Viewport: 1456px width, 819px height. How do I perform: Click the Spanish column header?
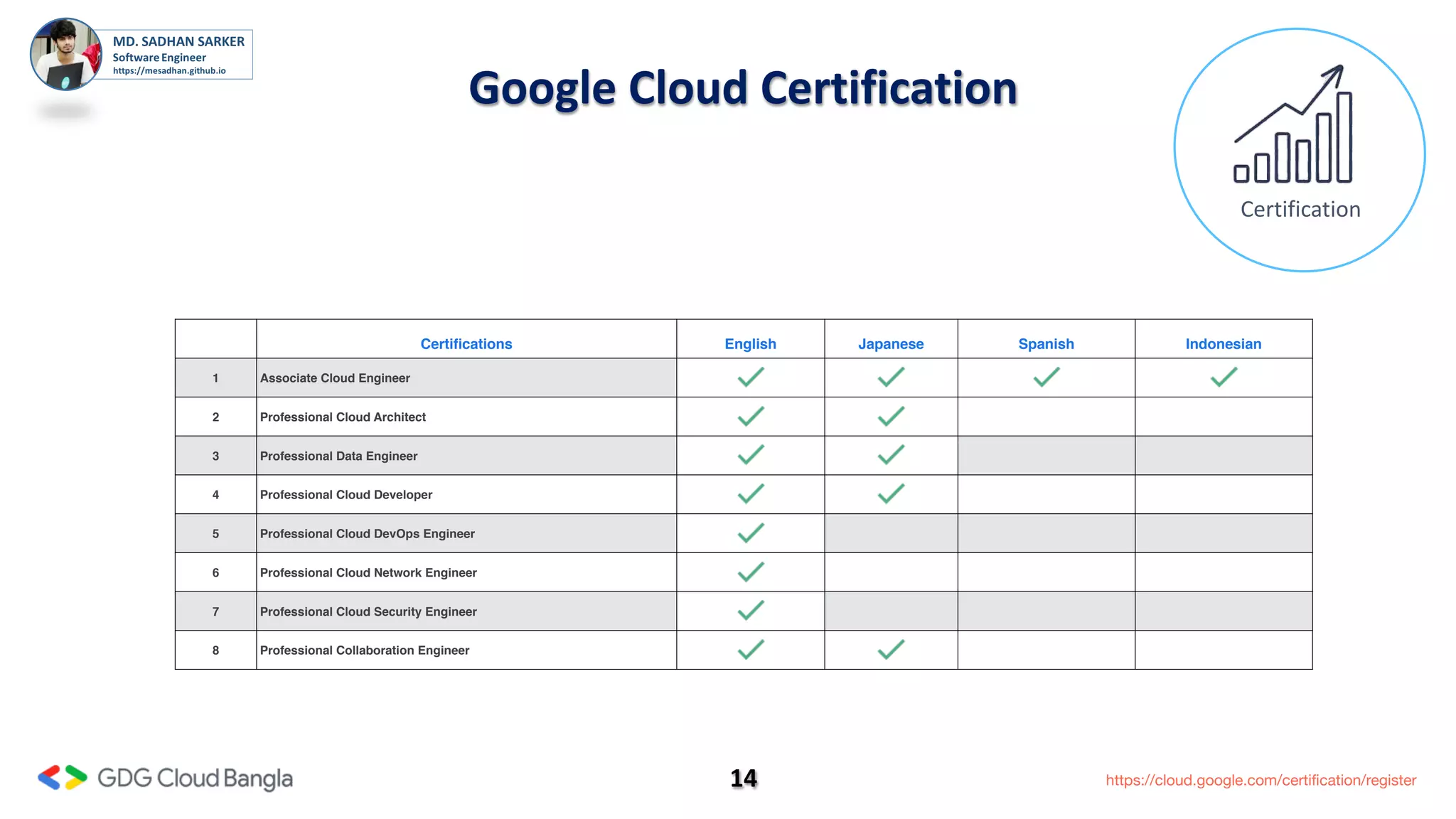[x=1046, y=344]
